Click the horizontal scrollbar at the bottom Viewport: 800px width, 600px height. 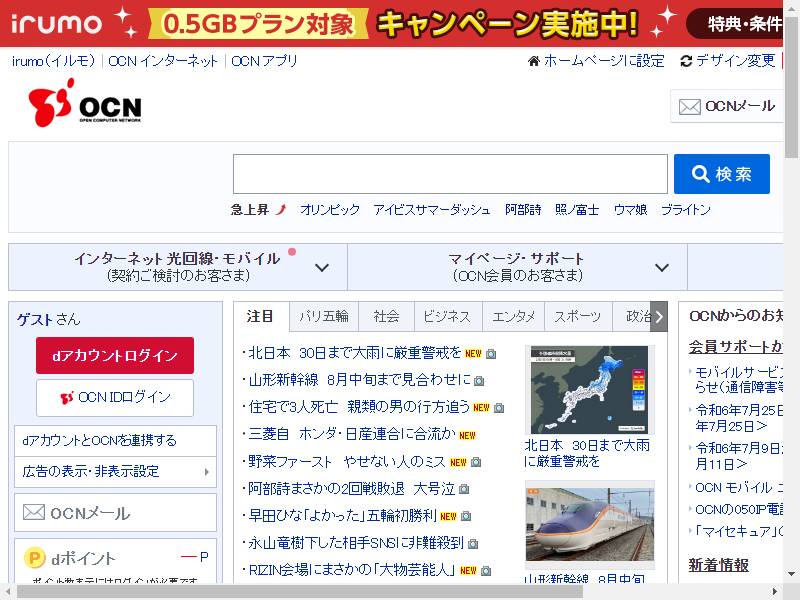point(300,592)
